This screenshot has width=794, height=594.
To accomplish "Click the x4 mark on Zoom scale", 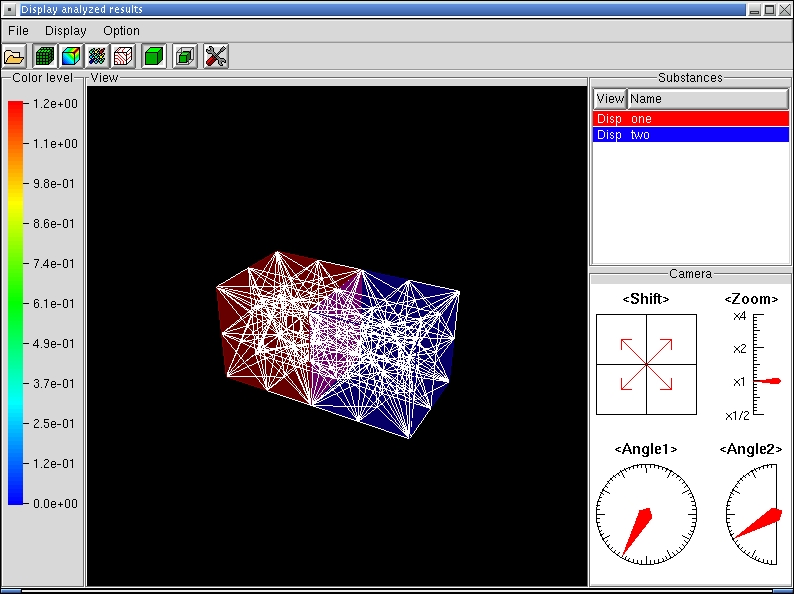I will (740, 316).
